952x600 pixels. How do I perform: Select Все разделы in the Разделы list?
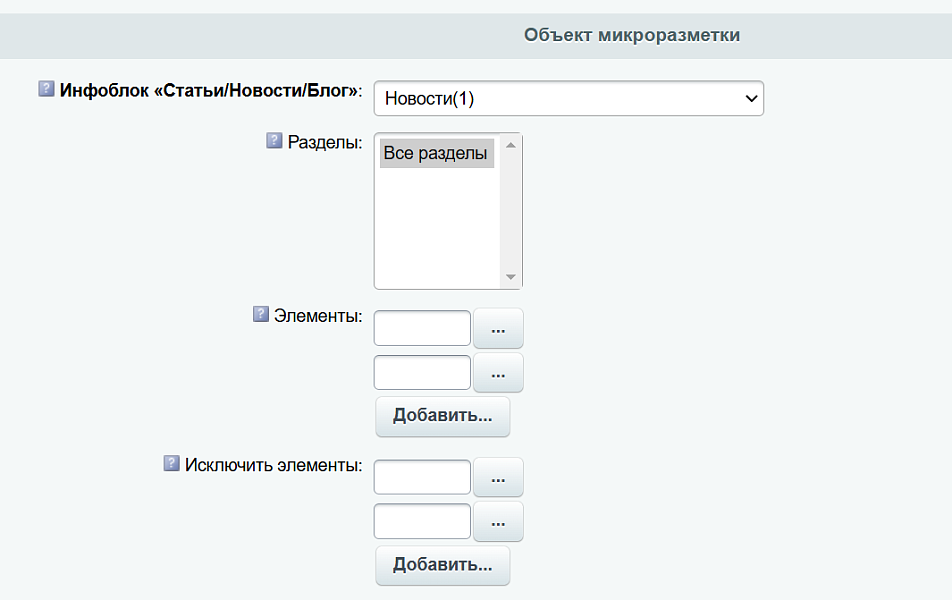coord(437,152)
